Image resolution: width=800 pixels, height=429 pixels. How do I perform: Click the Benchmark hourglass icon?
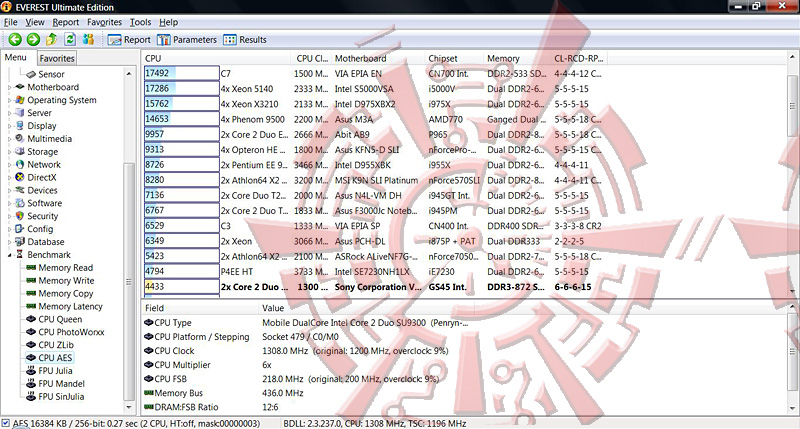[x=20, y=254]
